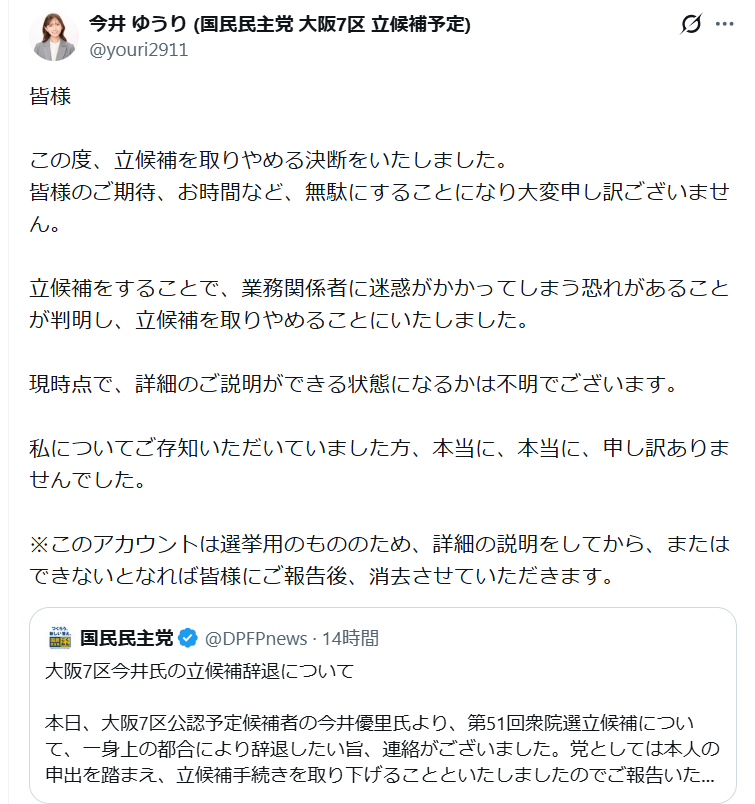Expand the truncated quoted text at ご報告いた...
Viewport: 755px width, 804px height.
[x=690, y=774]
